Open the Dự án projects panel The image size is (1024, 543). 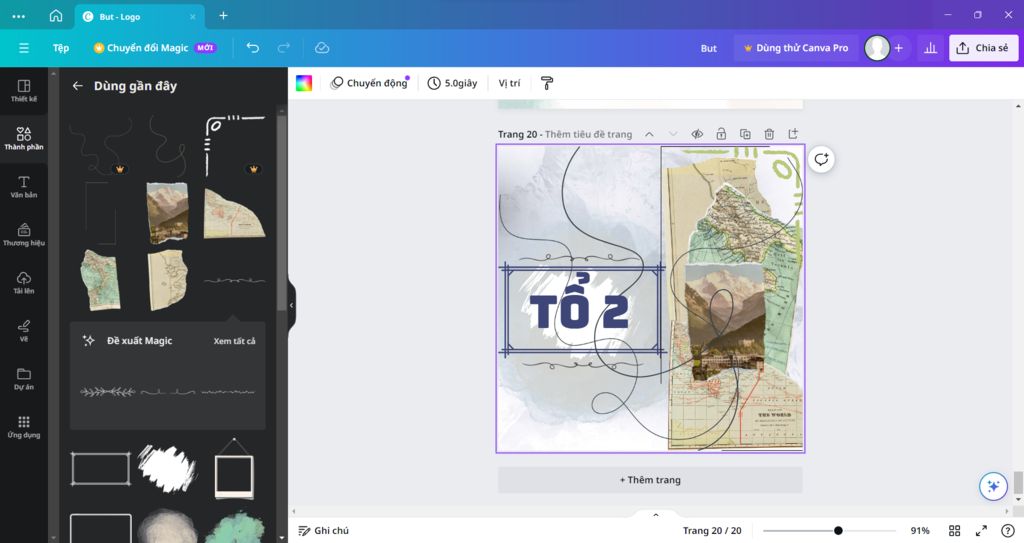click(24, 378)
